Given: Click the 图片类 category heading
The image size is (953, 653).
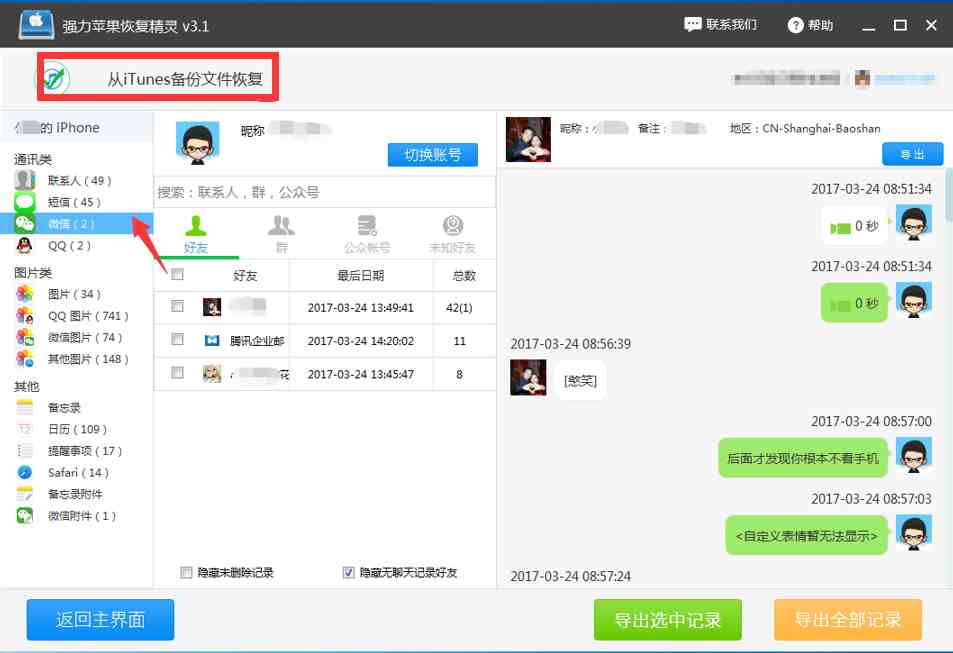Looking at the screenshot, I should click(33, 273).
